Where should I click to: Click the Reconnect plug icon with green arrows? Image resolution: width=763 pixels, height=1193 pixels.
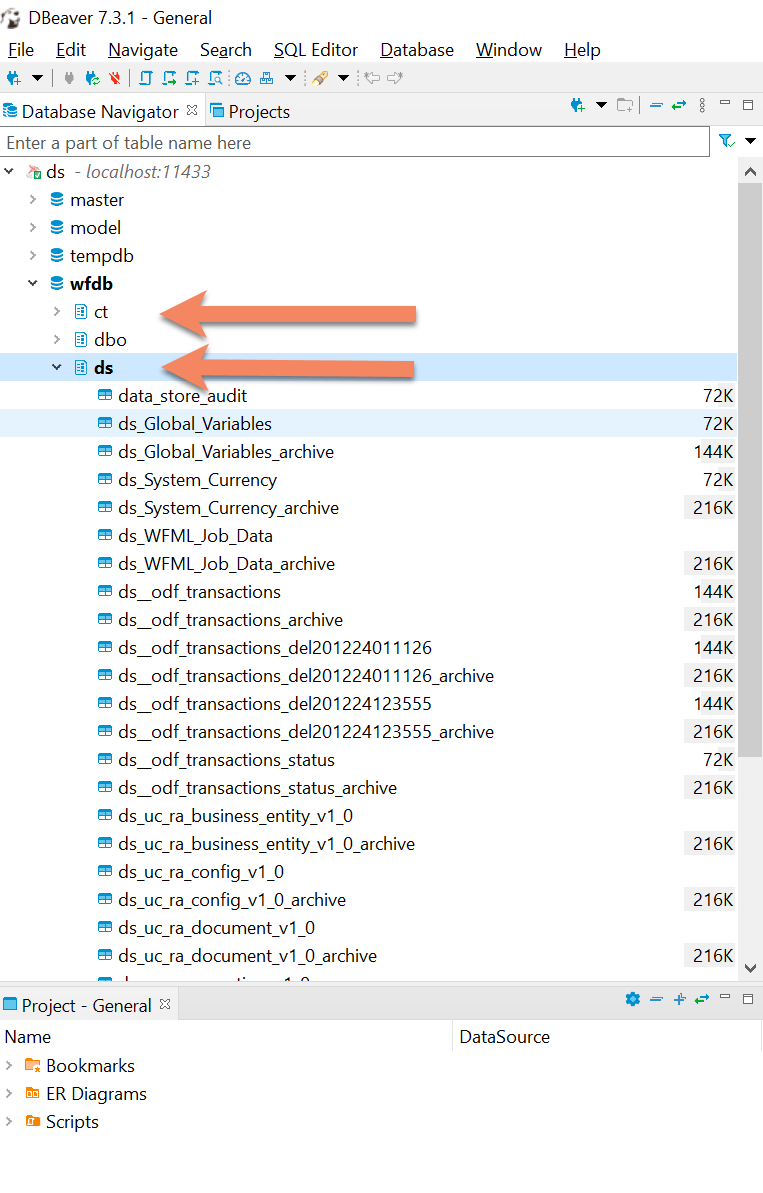[x=92, y=78]
